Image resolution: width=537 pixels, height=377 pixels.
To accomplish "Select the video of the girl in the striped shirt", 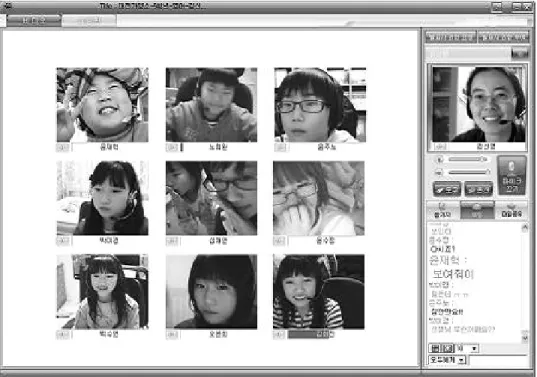I will (319, 291).
